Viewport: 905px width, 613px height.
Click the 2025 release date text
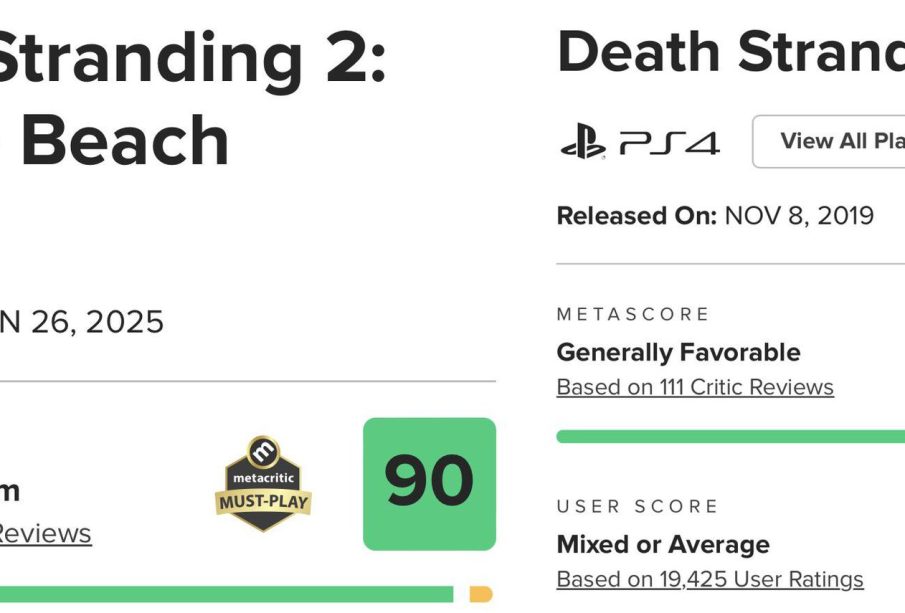coord(81,322)
